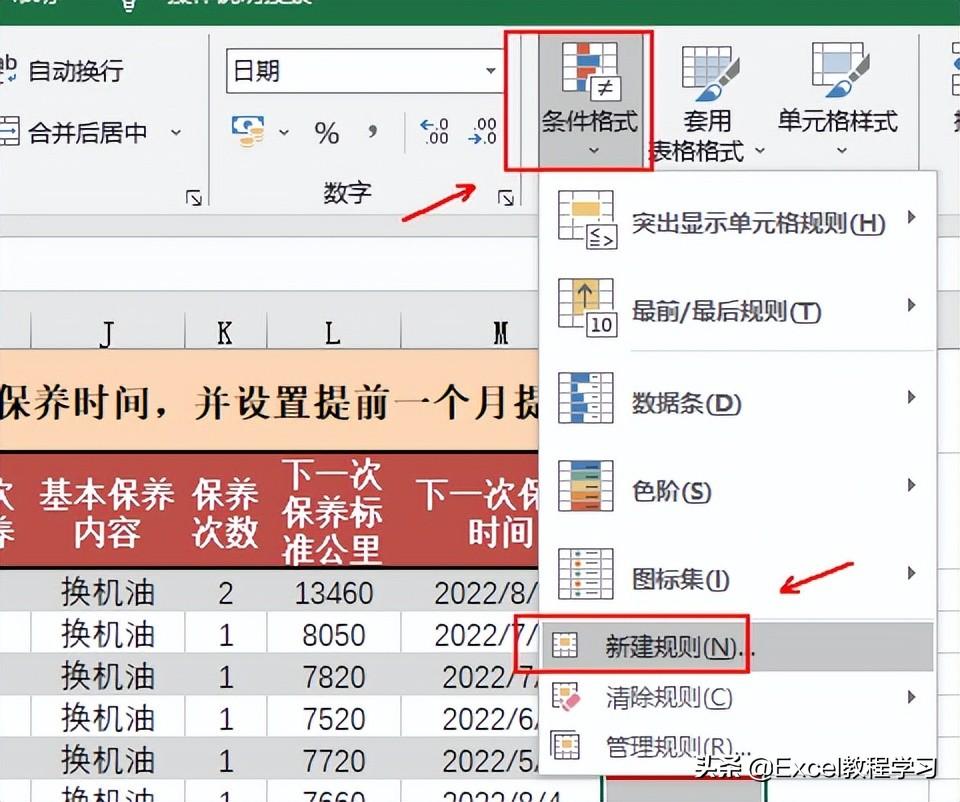Expand the accounting format dropdown arrow
The image size is (960, 802).
coord(284,132)
